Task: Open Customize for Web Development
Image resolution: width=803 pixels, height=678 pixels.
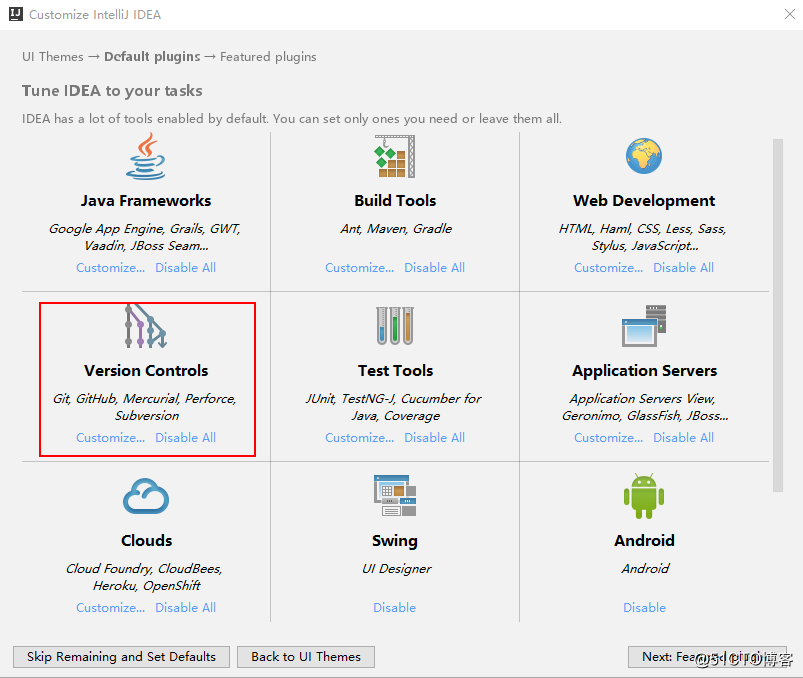Action: (608, 268)
